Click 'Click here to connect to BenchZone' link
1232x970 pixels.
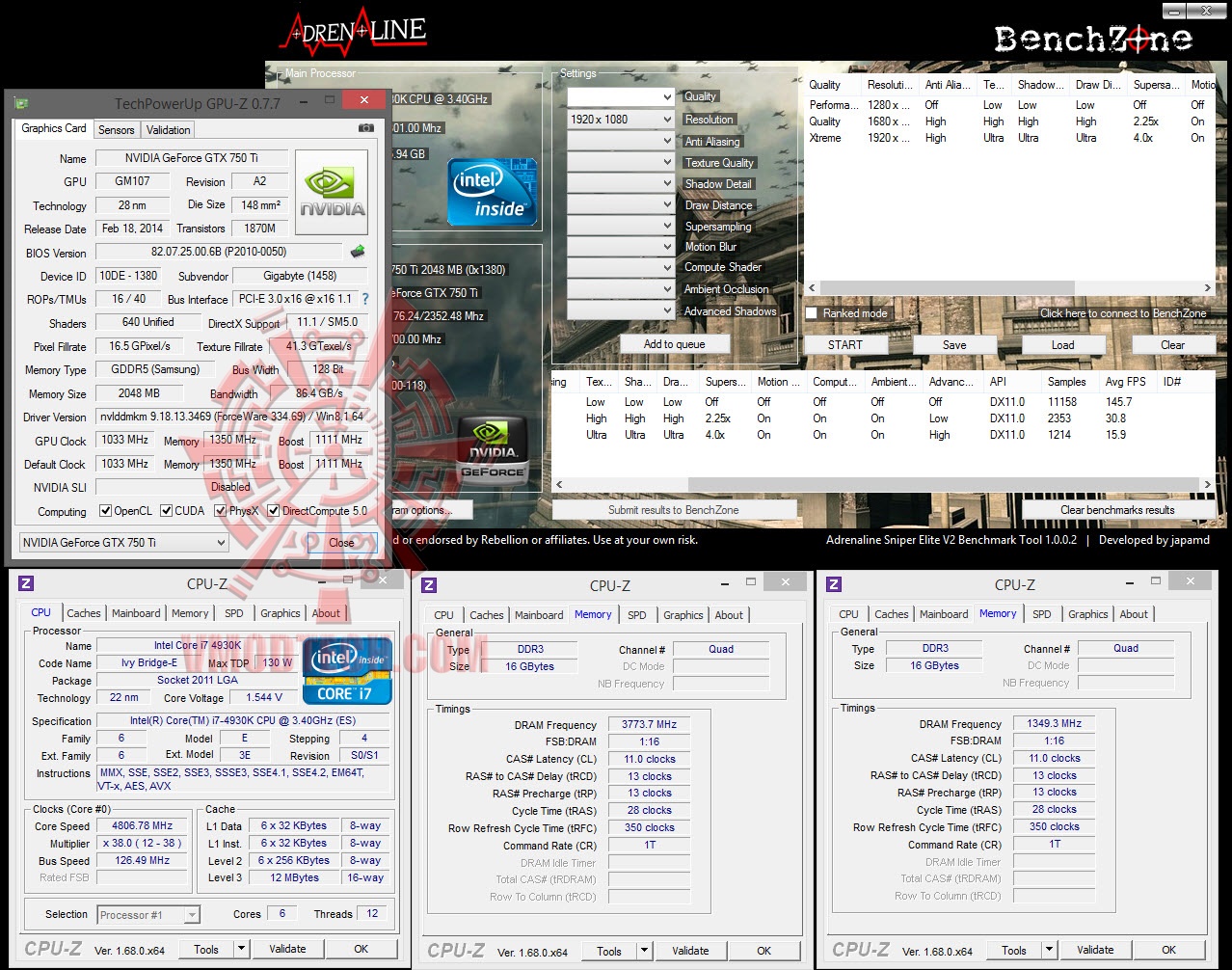[x=1123, y=313]
